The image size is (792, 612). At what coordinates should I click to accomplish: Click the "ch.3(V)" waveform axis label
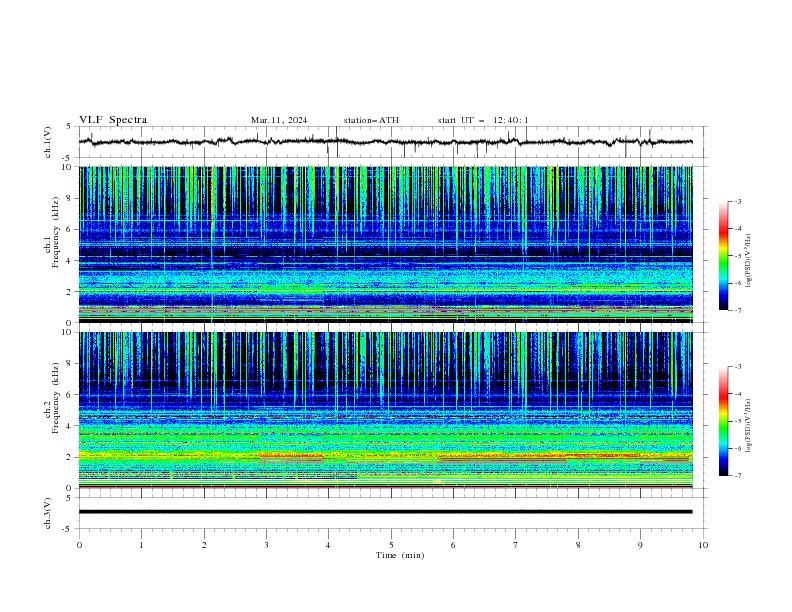pyautogui.click(x=48, y=513)
